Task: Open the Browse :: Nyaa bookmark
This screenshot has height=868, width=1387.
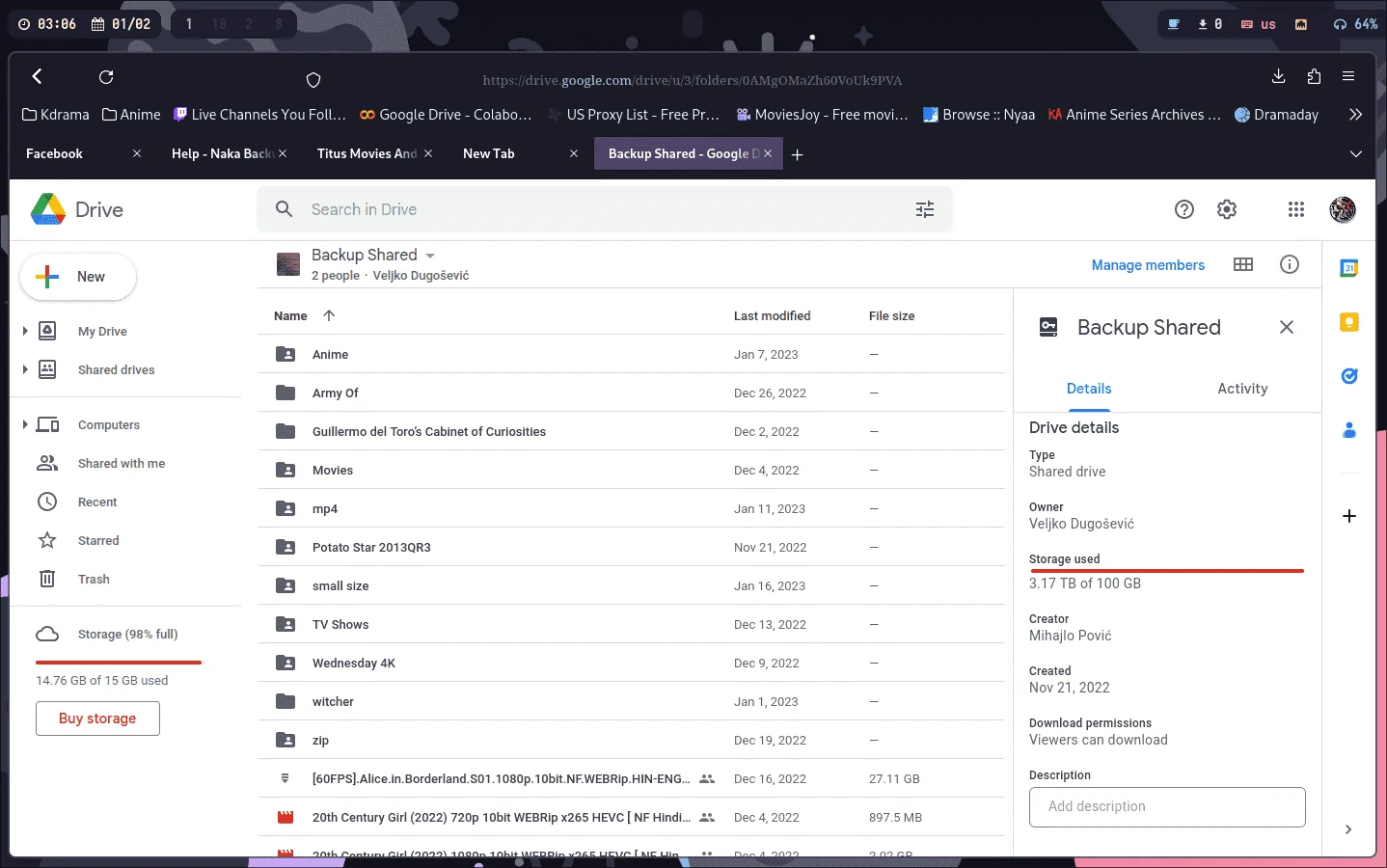Action: pyautogui.click(x=979, y=115)
